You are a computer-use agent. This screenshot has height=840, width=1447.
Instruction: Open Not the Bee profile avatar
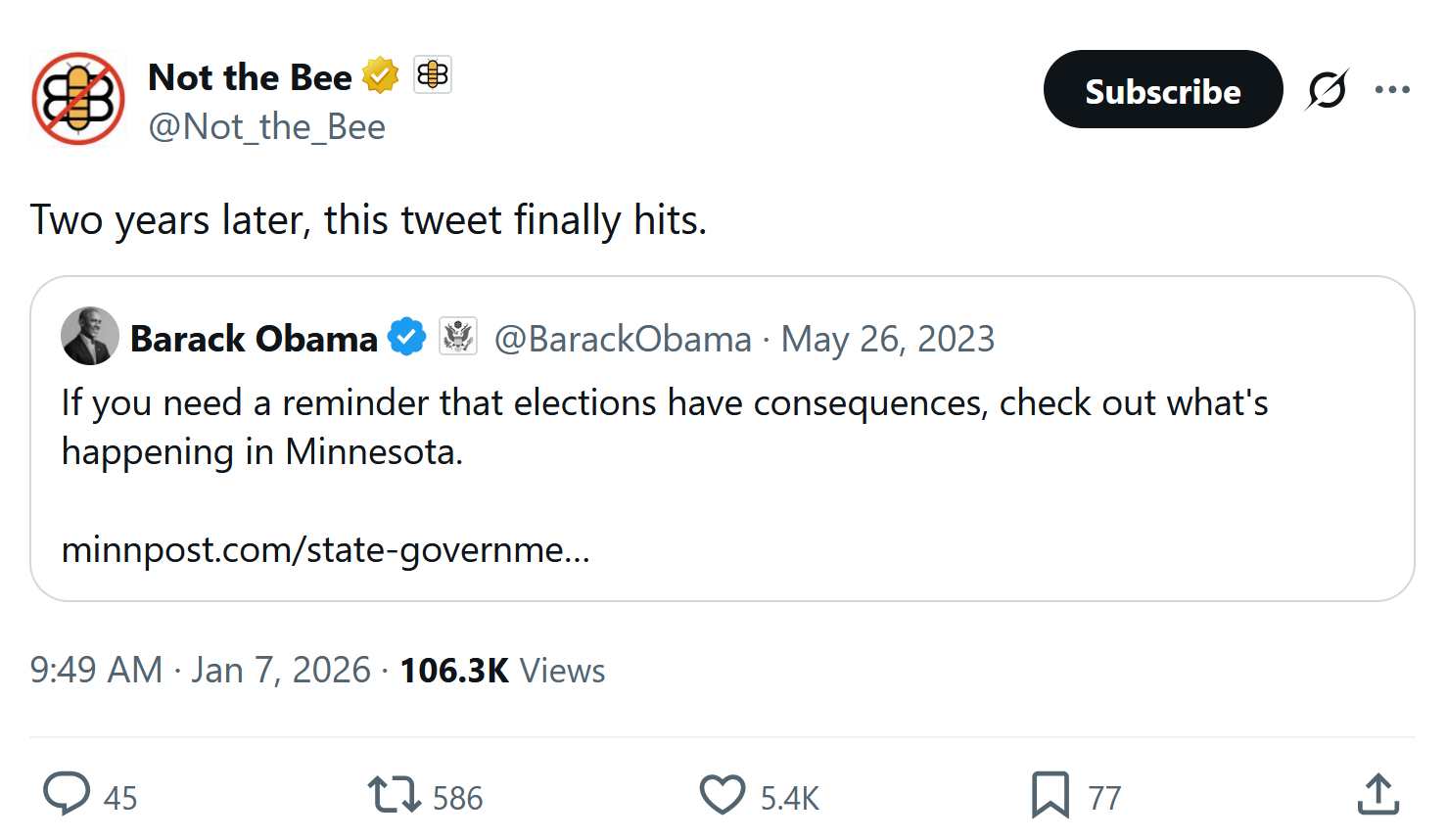pos(78,99)
